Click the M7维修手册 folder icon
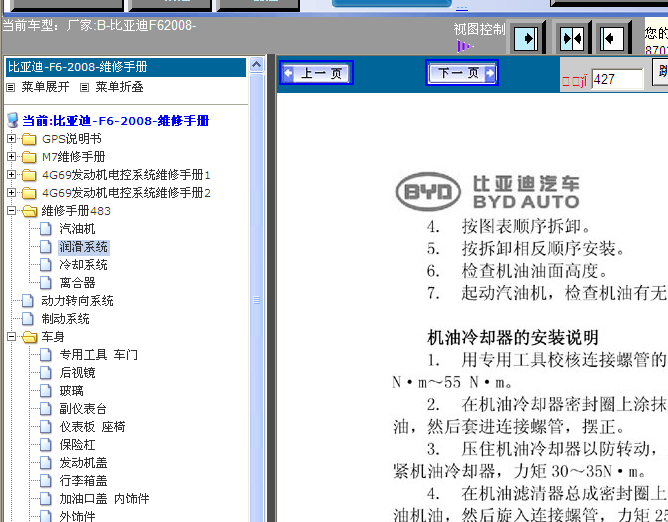This screenshot has height=522, width=668. [29, 157]
